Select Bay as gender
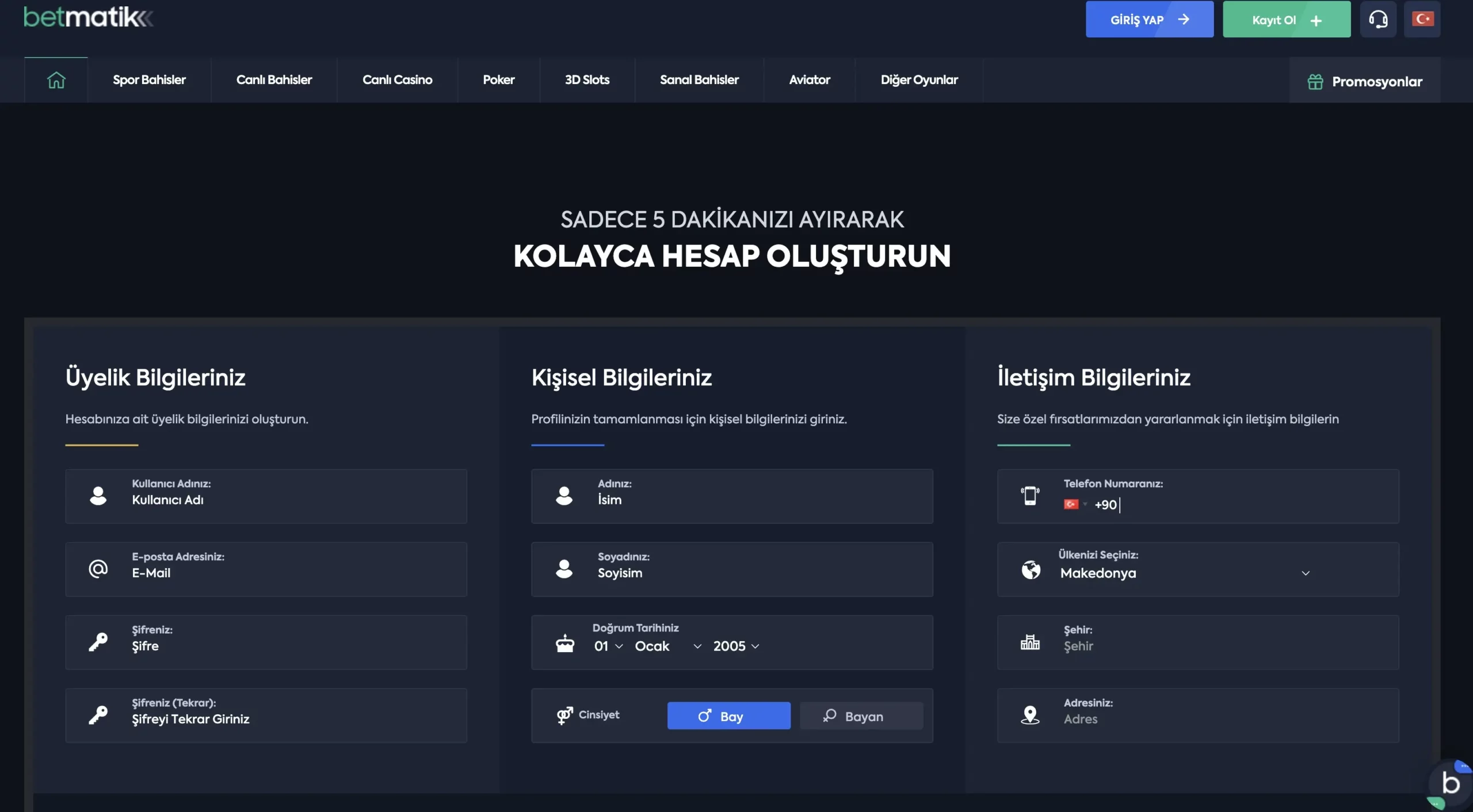This screenshot has width=1473, height=812. 728,715
